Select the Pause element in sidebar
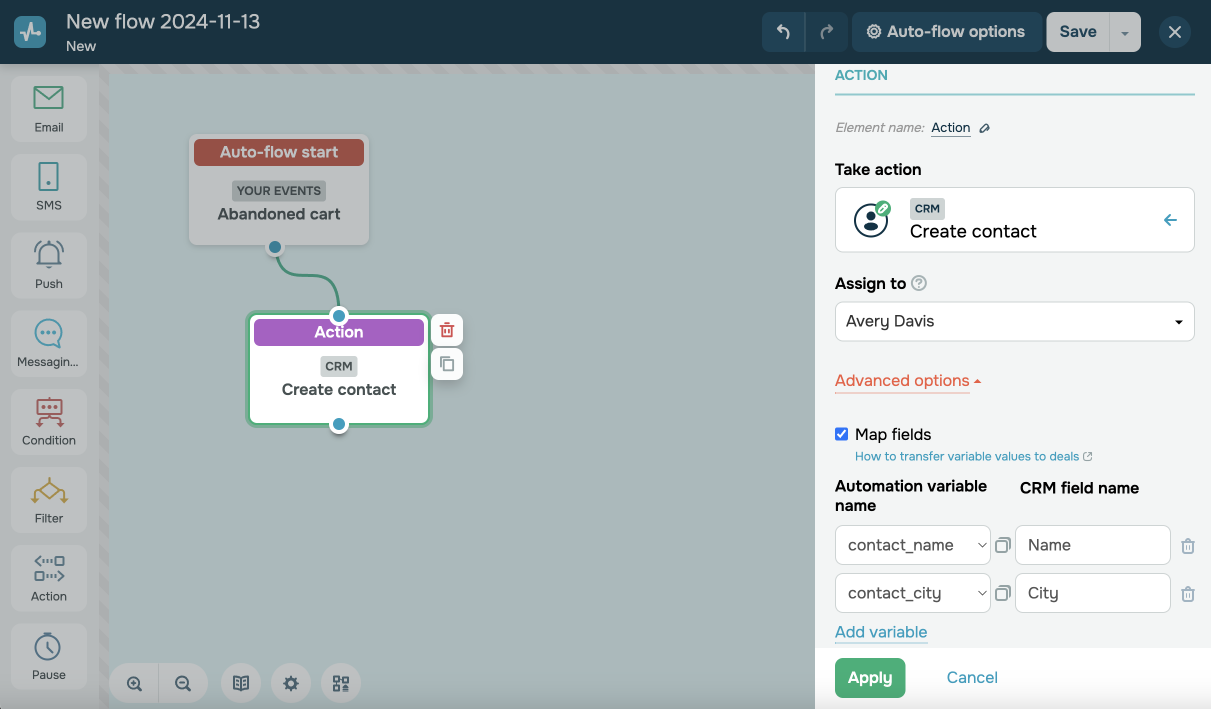 (x=49, y=656)
